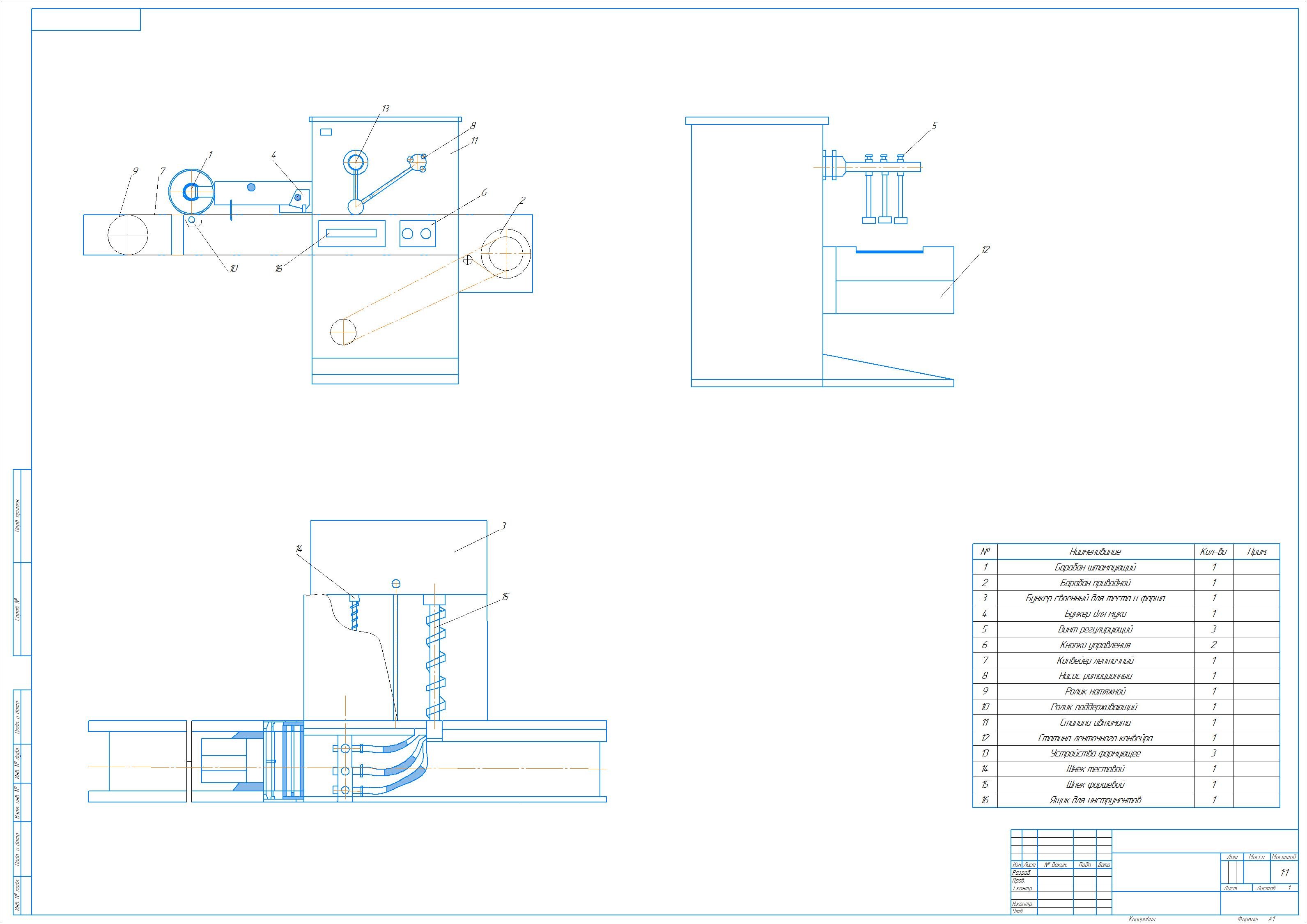The height and width of the screenshot is (924, 1307).
Task: Select callout number 3 on the hopper
Action: tap(503, 526)
